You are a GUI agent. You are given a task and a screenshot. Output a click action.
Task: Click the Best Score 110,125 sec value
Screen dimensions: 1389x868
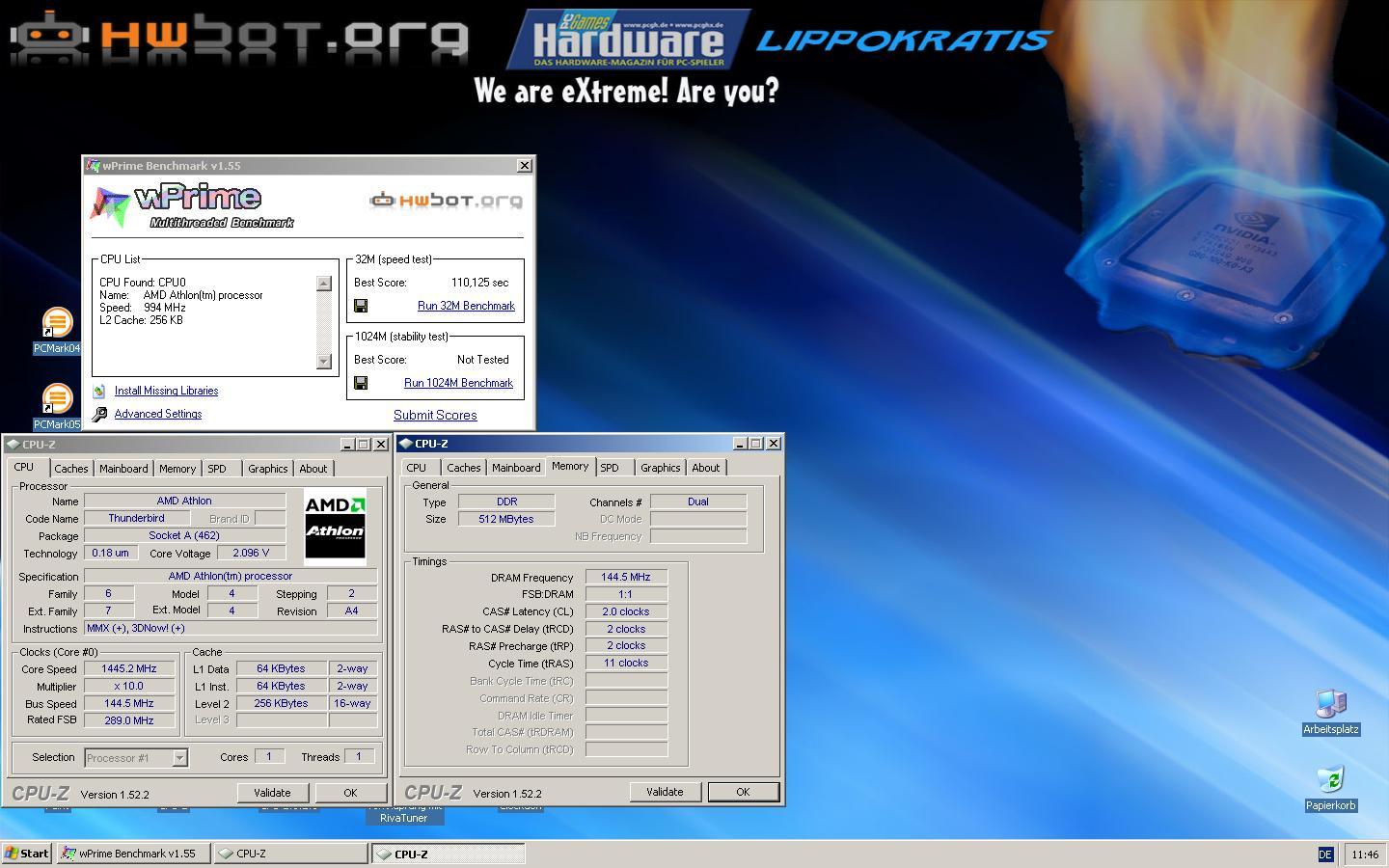click(479, 283)
